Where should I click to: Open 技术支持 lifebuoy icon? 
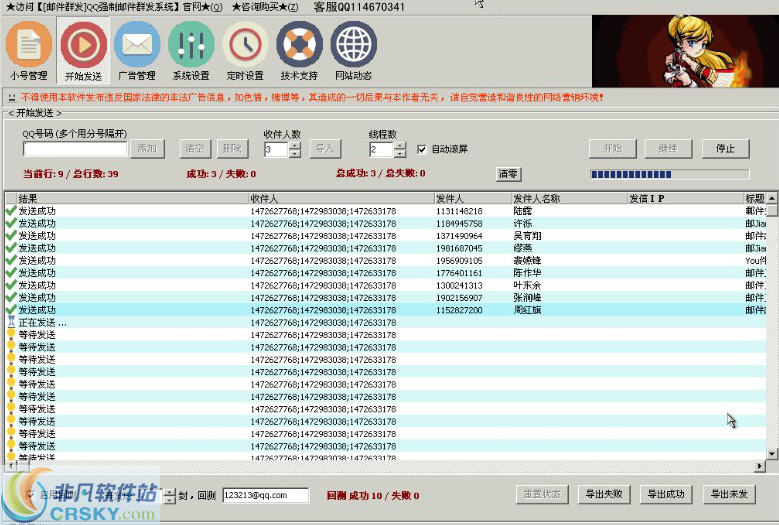[x=299, y=50]
